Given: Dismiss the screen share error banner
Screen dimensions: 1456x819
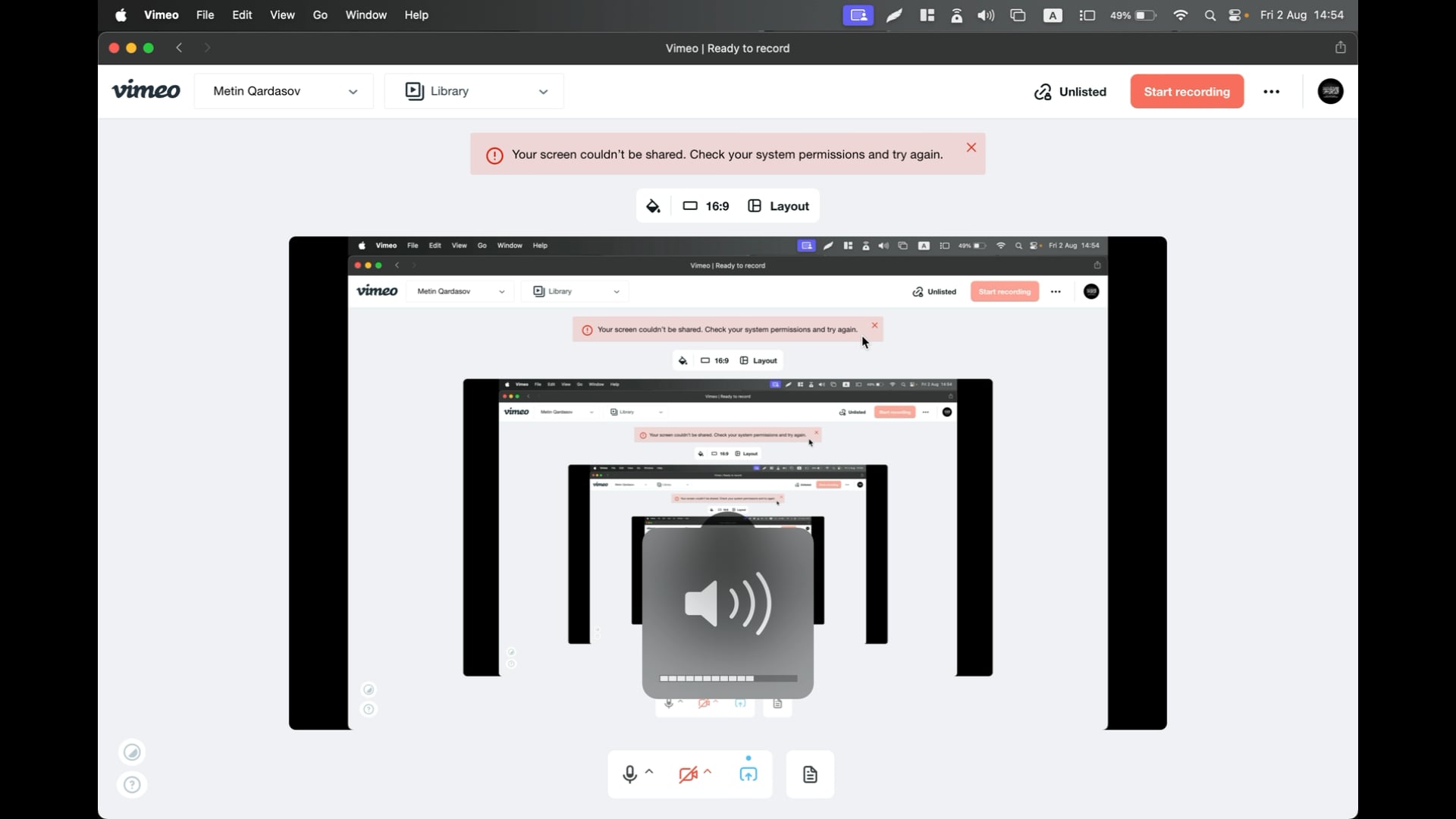Looking at the screenshot, I should 971,148.
